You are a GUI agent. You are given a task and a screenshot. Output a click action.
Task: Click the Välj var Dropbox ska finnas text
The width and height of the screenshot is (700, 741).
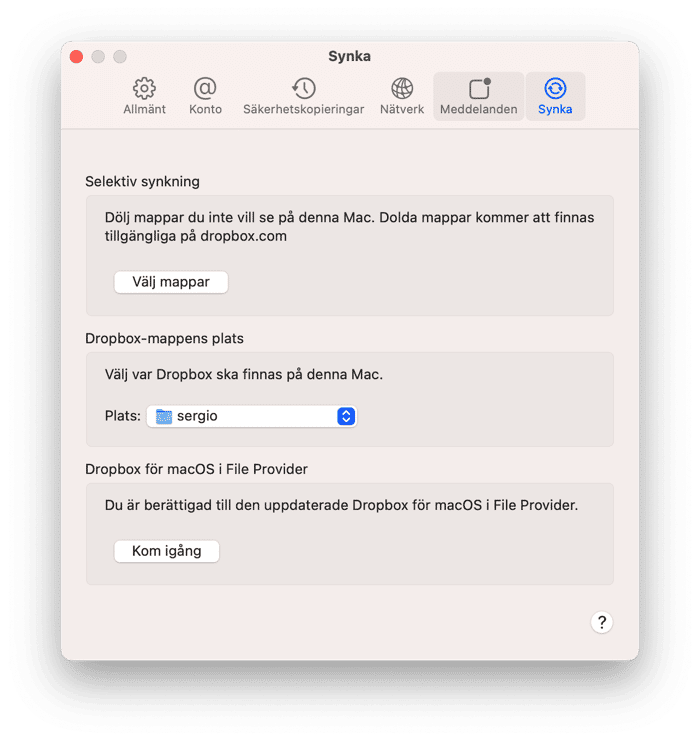coord(243,375)
